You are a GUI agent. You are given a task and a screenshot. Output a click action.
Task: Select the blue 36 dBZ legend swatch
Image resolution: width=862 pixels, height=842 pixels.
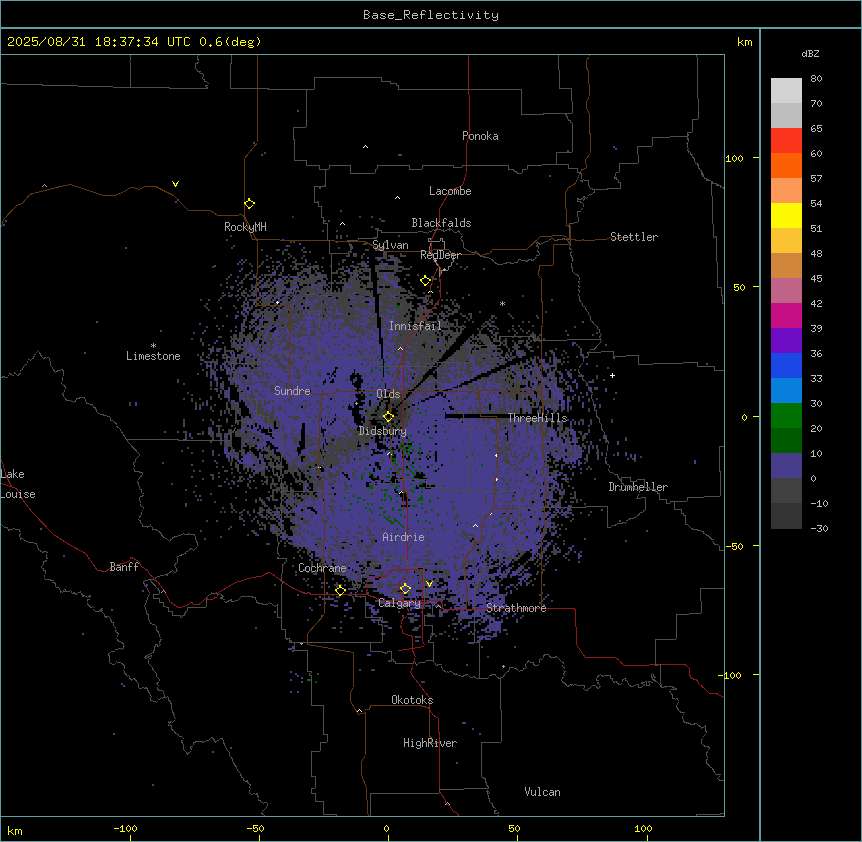pyautogui.click(x=786, y=365)
